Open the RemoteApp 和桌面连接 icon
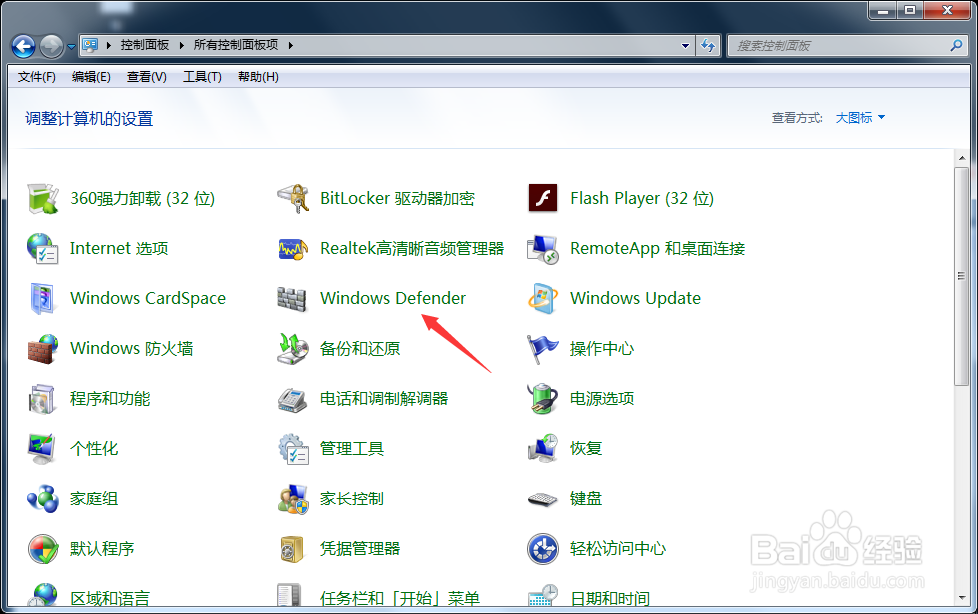 pos(543,249)
